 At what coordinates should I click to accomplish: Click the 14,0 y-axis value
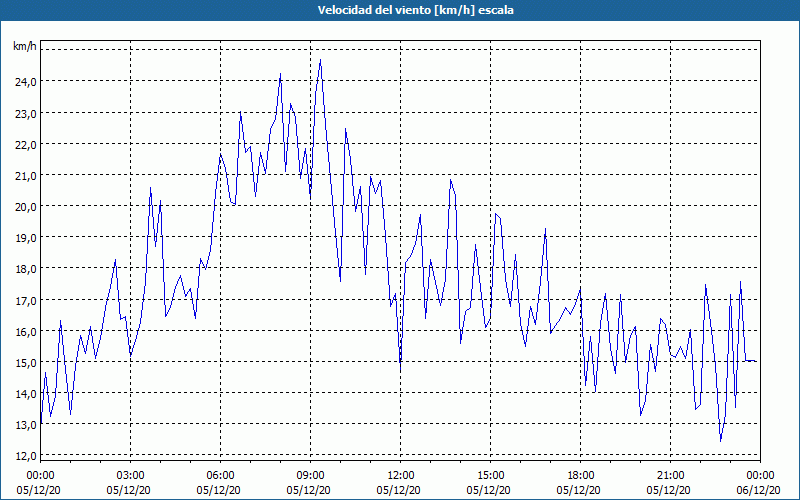tap(26, 393)
